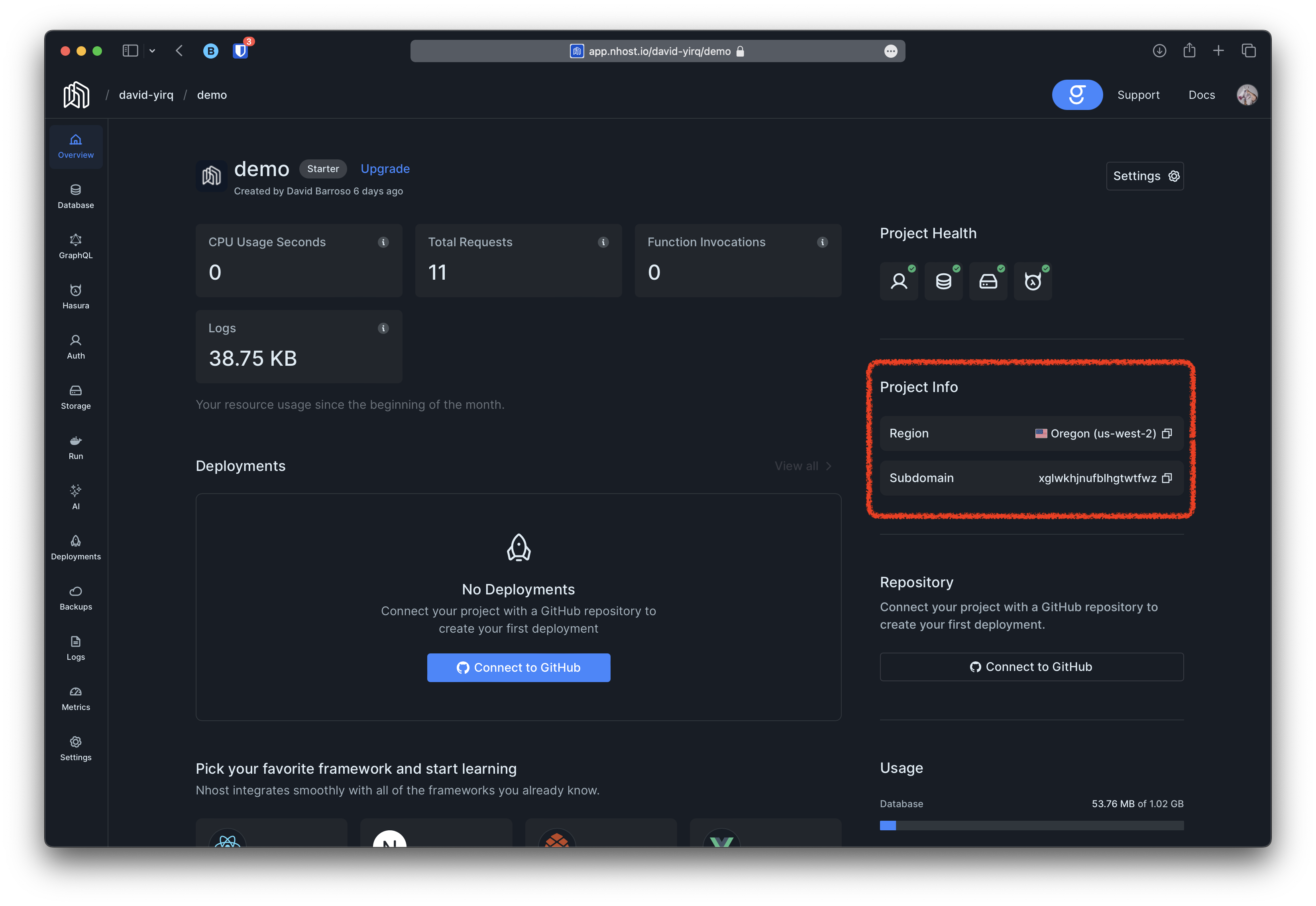Image resolution: width=1316 pixels, height=906 pixels.
Task: Click the Auth health status icon
Action: coord(899,281)
